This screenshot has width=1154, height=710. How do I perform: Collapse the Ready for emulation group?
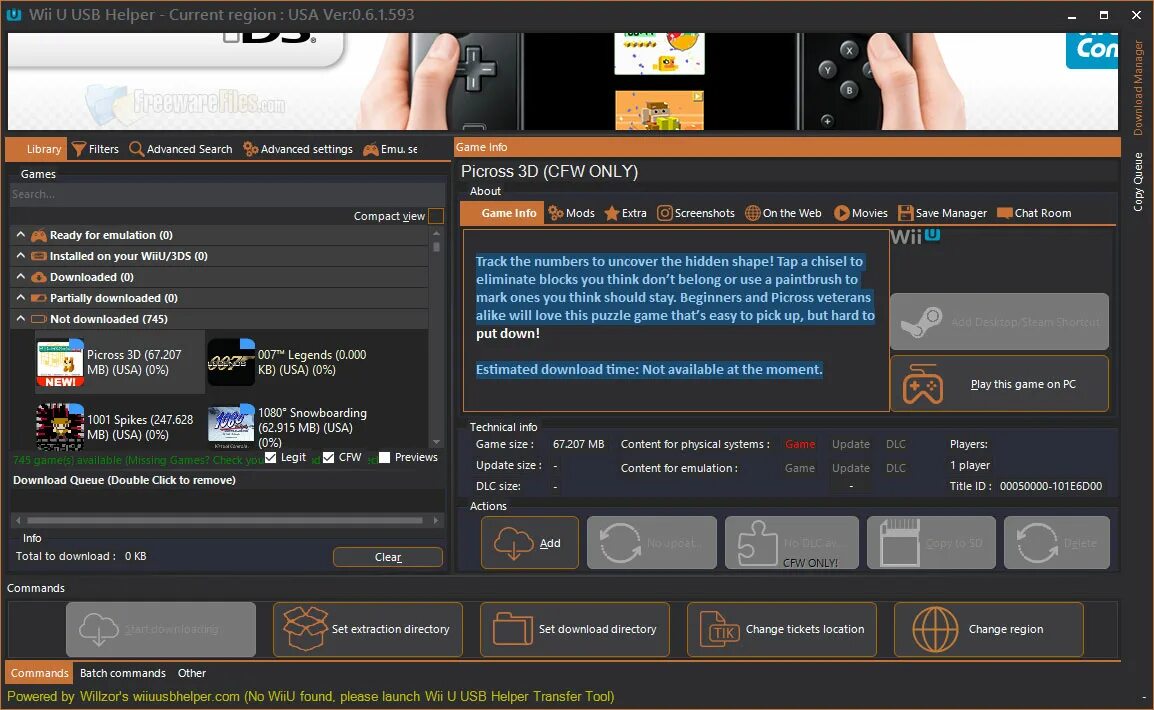click(x=21, y=235)
